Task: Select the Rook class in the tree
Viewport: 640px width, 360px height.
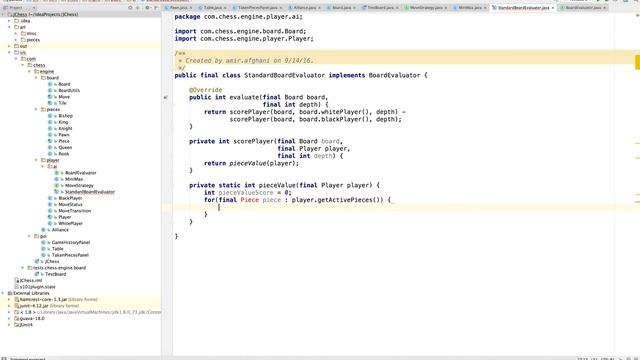Action: coord(64,154)
